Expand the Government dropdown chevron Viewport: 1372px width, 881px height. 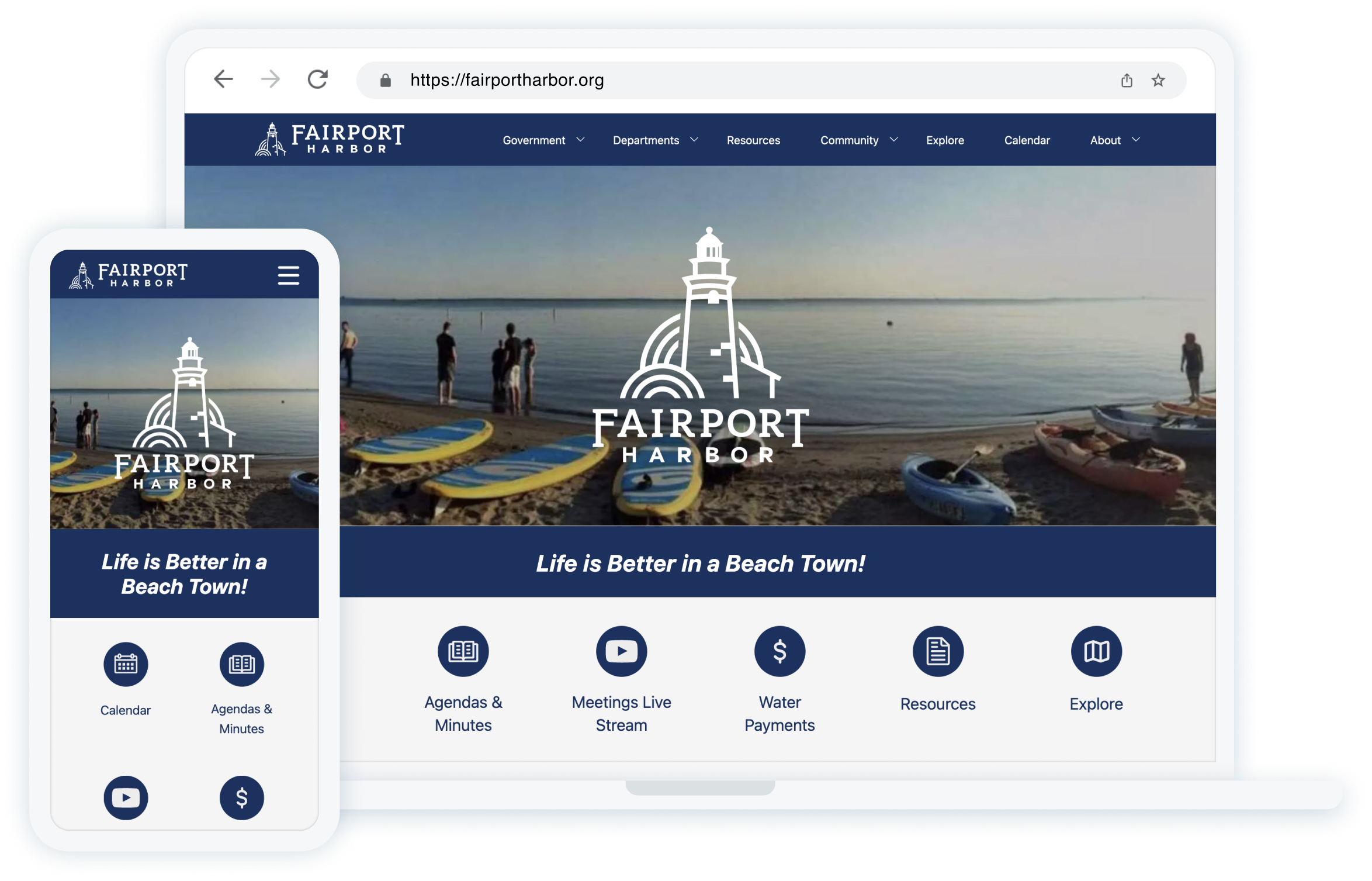580,140
